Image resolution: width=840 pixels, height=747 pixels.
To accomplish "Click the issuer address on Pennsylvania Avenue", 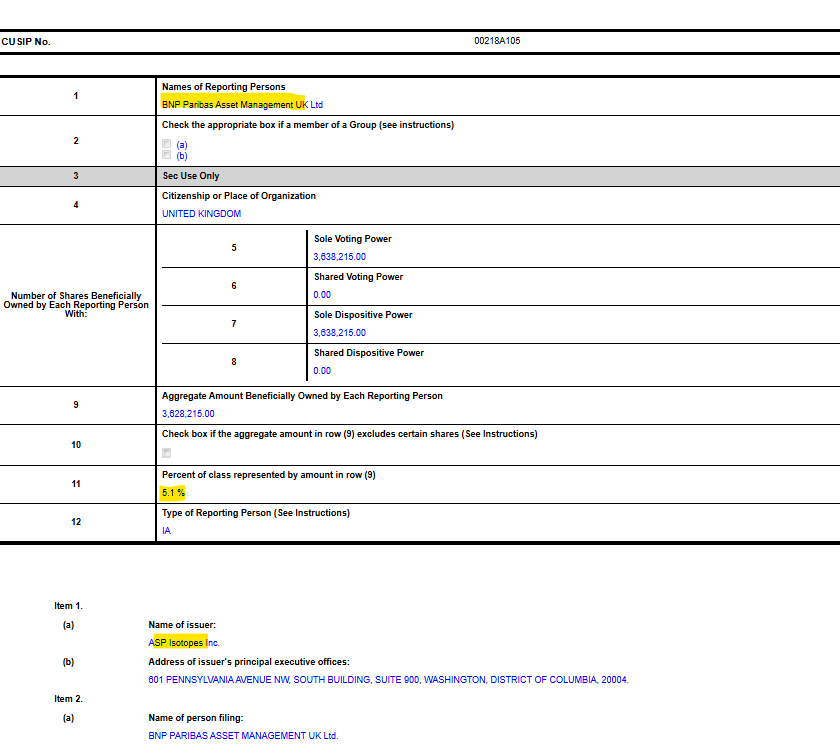I will (388, 679).
